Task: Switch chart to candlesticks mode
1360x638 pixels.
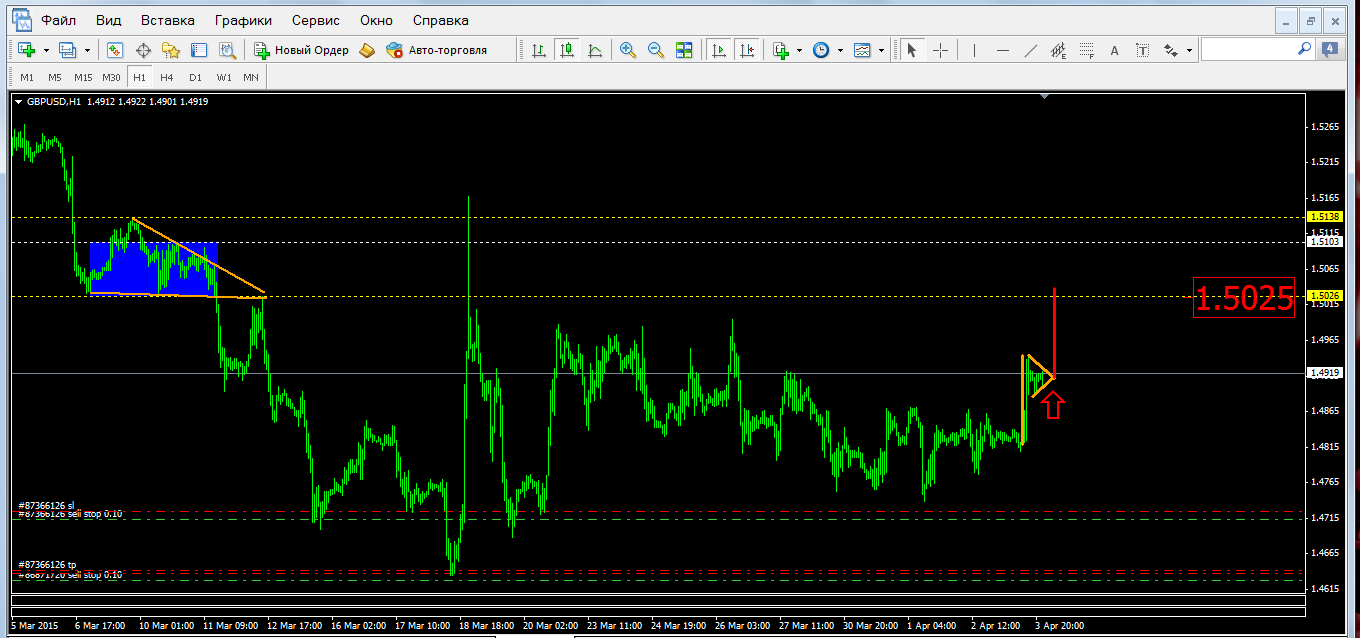Action: pyautogui.click(x=567, y=50)
